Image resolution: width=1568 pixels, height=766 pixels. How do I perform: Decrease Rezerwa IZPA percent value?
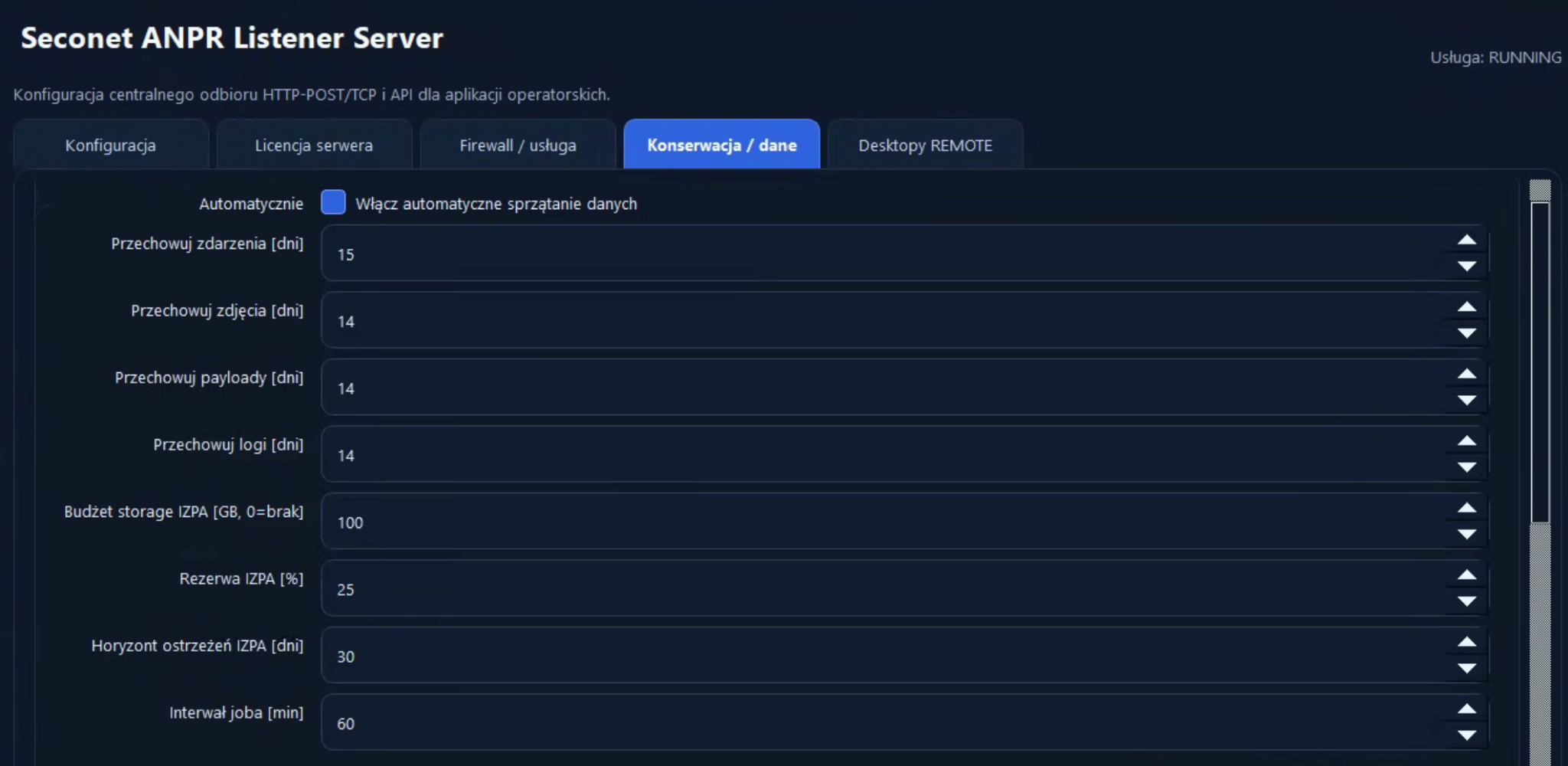pos(1467,601)
